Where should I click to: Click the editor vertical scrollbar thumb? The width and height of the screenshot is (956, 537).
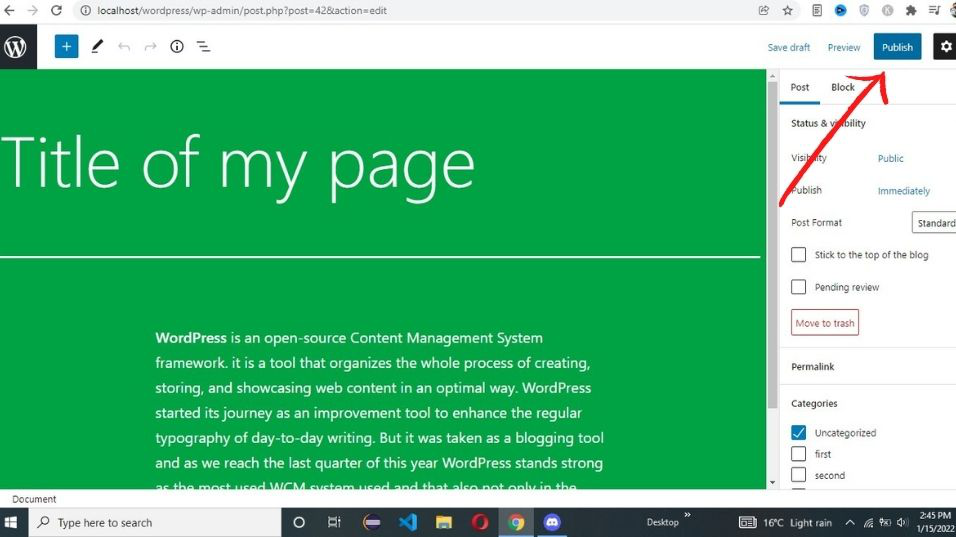click(x=772, y=247)
